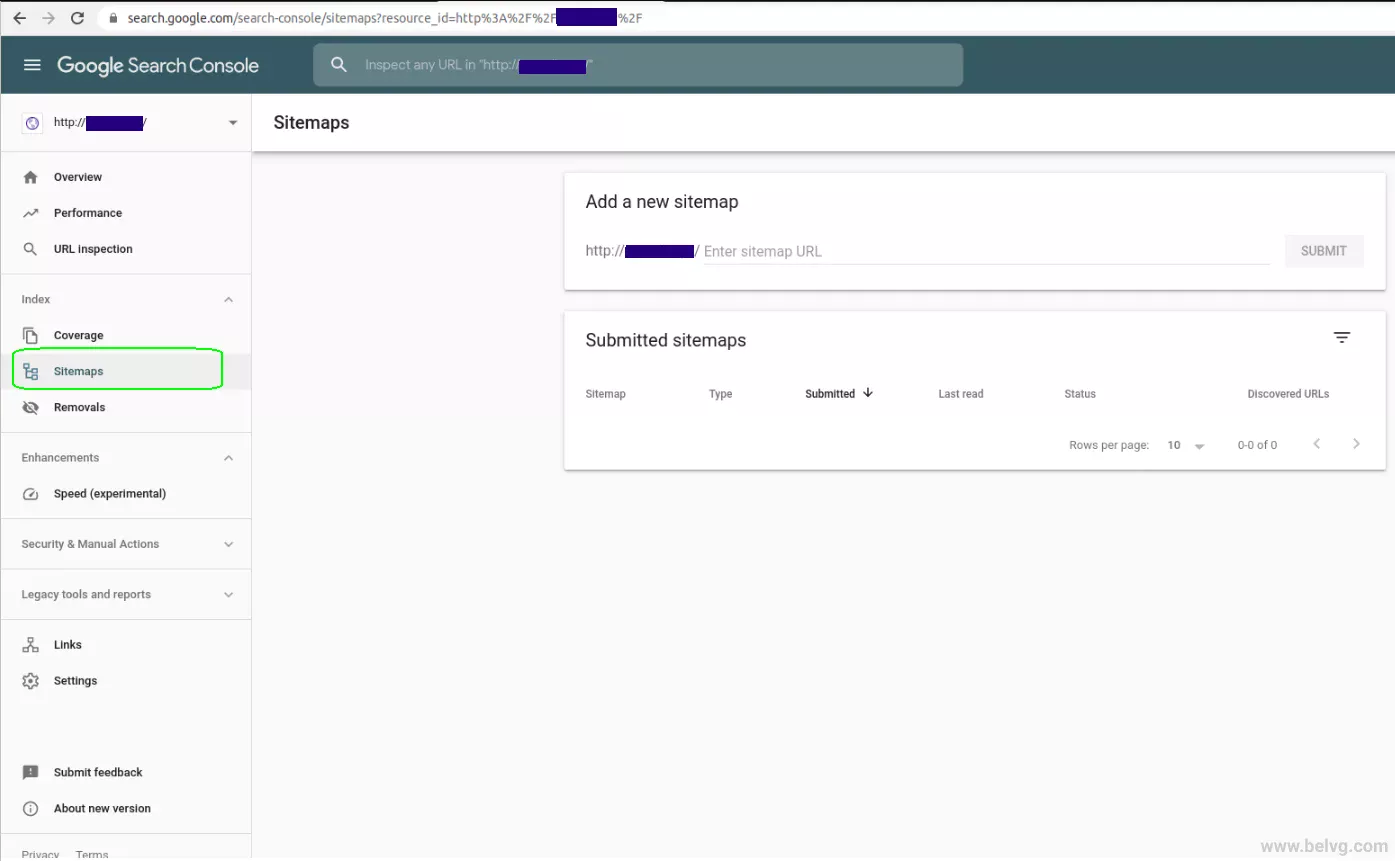
Task: Click the Sitemap column header
Action: click(x=606, y=394)
